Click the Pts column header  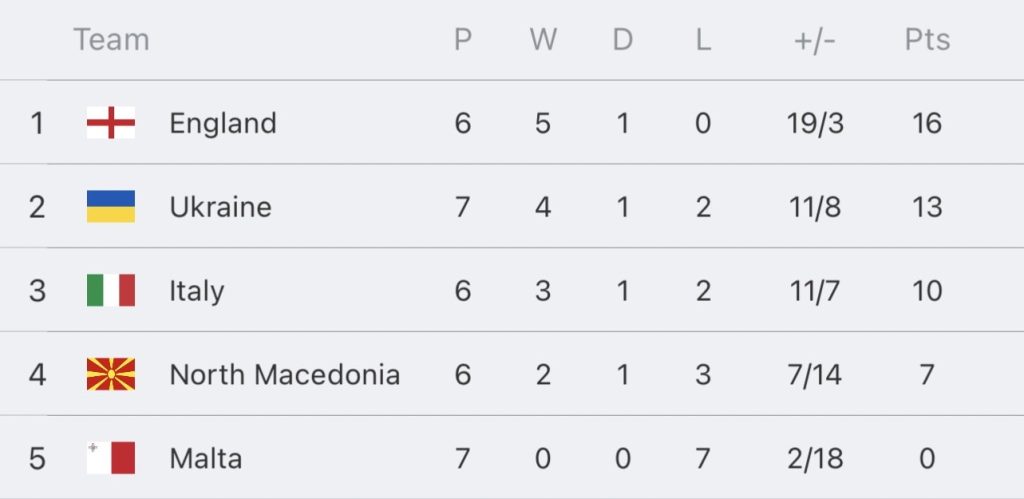927,40
